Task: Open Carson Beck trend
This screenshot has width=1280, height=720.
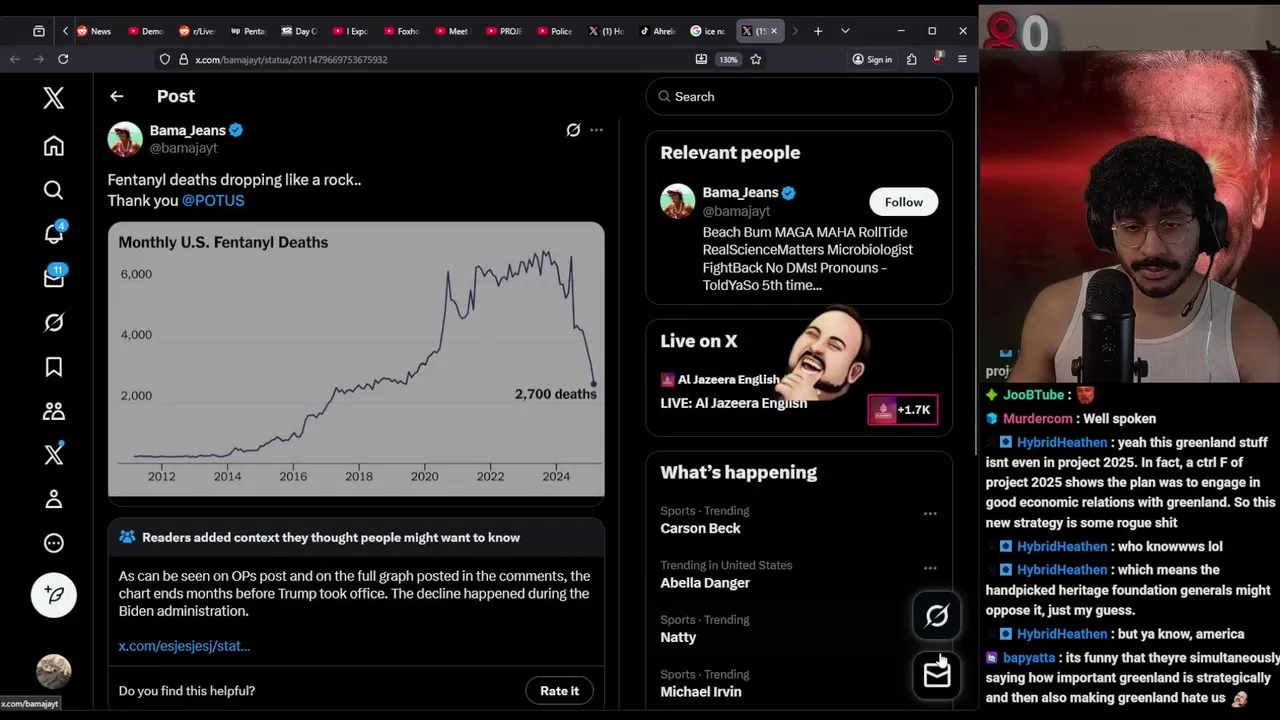Action: pyautogui.click(x=700, y=528)
